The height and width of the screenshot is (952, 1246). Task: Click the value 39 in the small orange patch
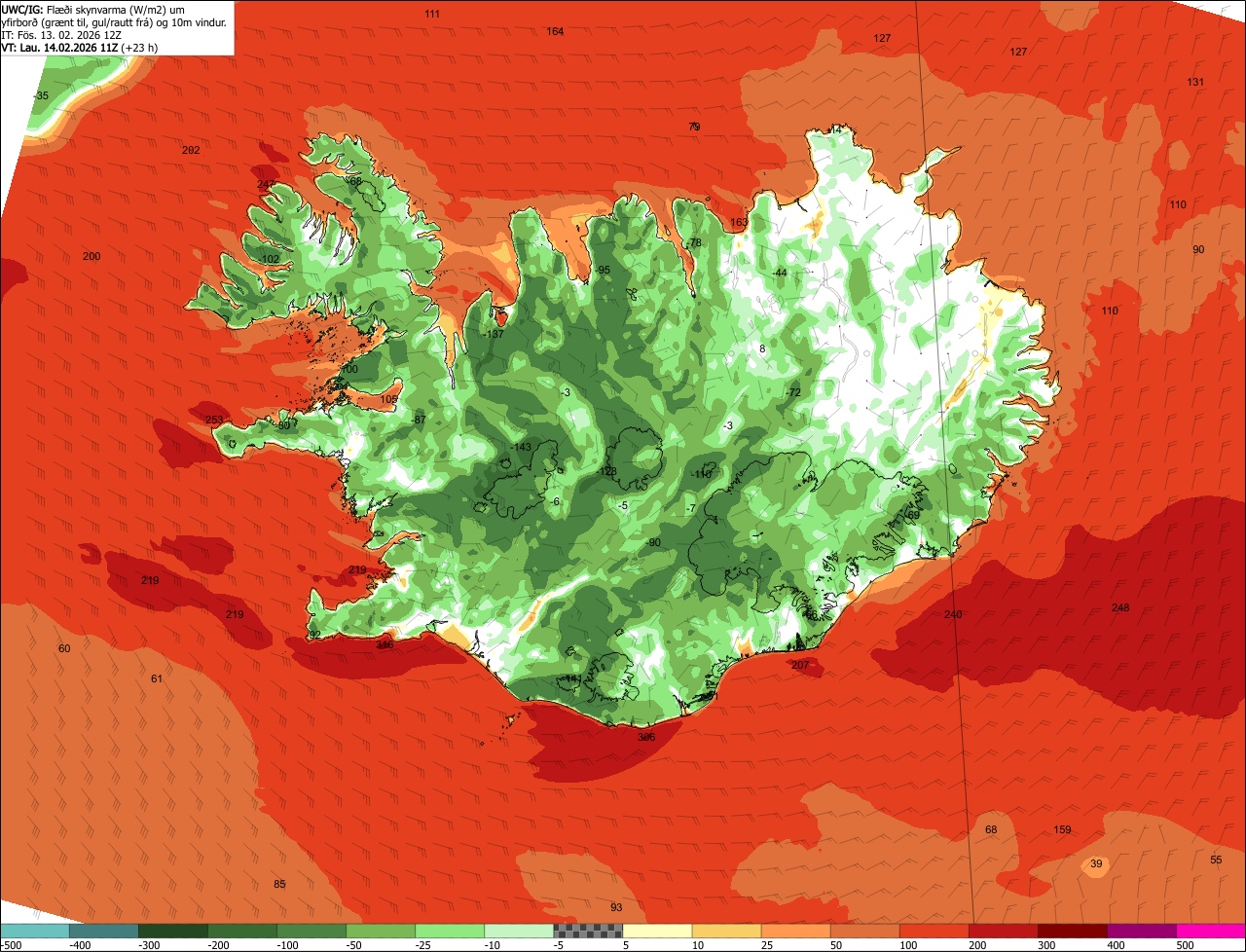point(1096,863)
